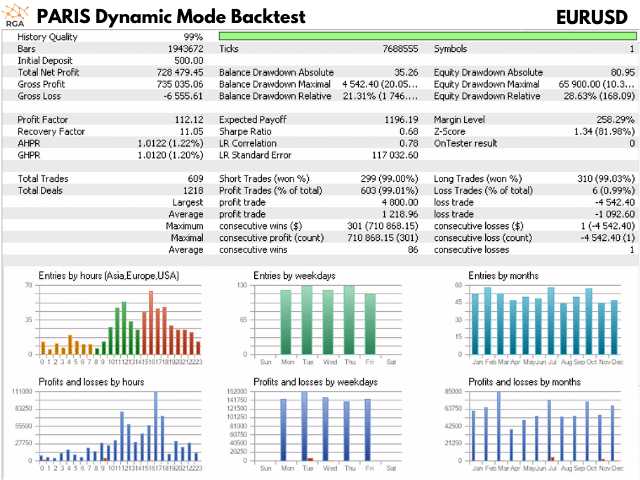Viewport: 640px width, 480px height.
Task: Click the green History Quality progress bar
Action: point(426,36)
